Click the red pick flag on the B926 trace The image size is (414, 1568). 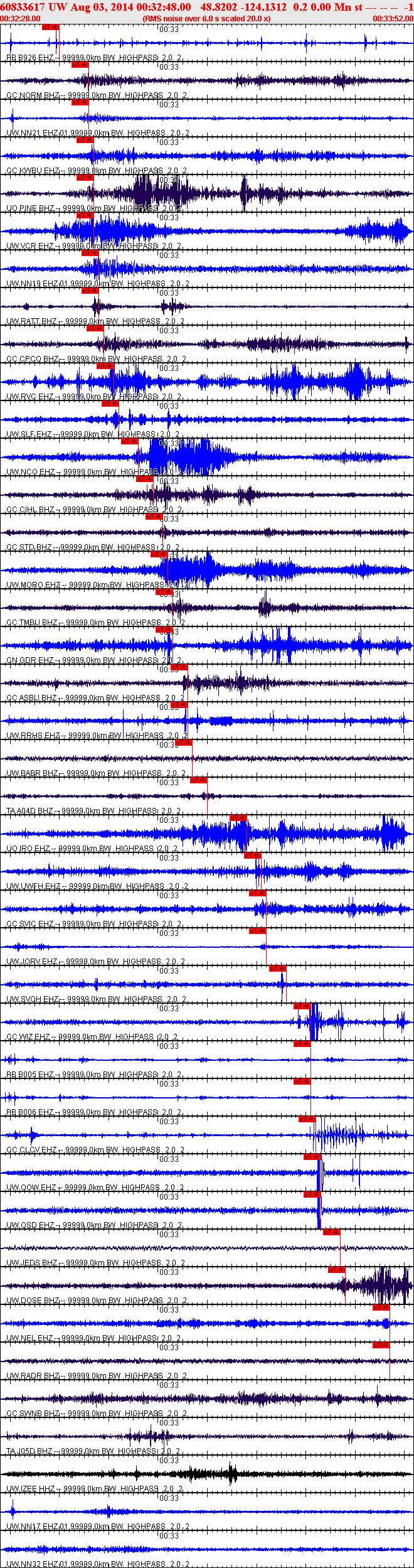tap(51, 27)
